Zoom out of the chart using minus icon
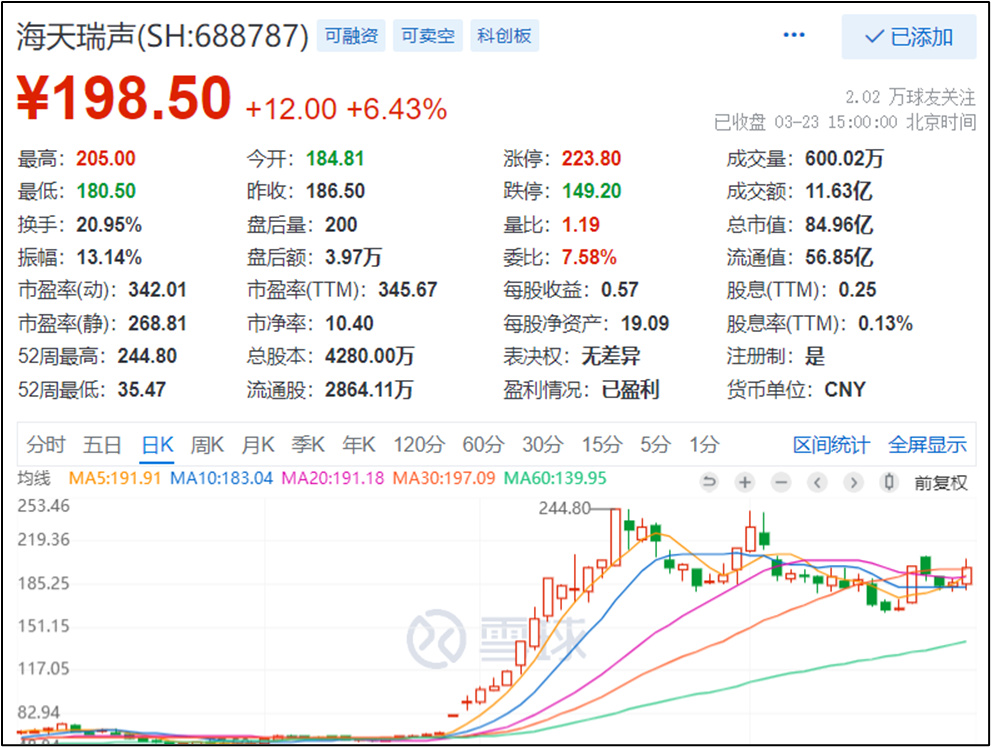This screenshot has height=747, width=991. (781, 482)
